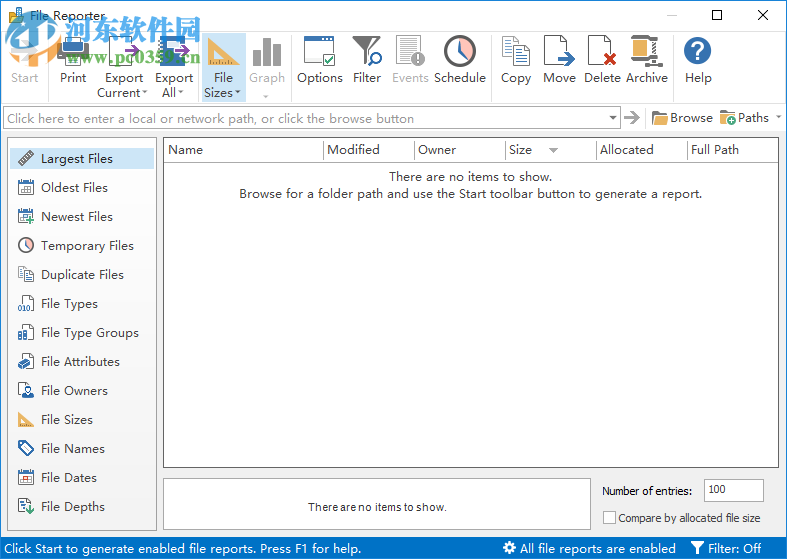Click the Print toolbar icon

73,53
